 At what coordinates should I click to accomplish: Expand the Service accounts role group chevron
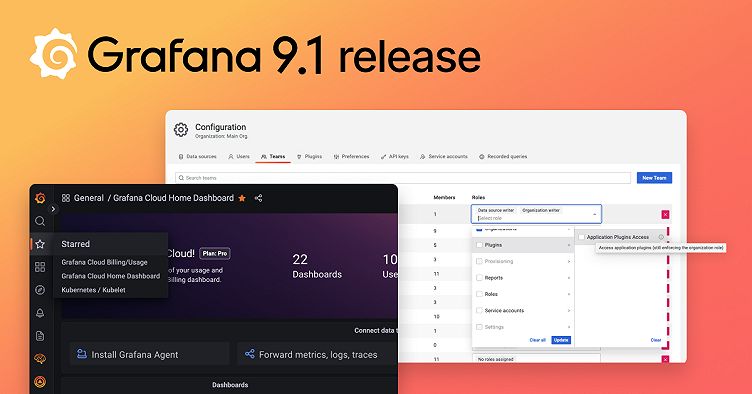(569, 311)
